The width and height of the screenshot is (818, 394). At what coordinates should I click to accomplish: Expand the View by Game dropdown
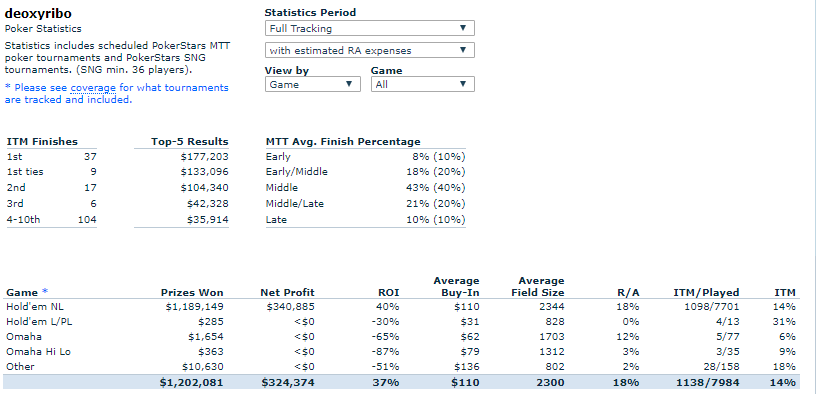pyautogui.click(x=312, y=85)
